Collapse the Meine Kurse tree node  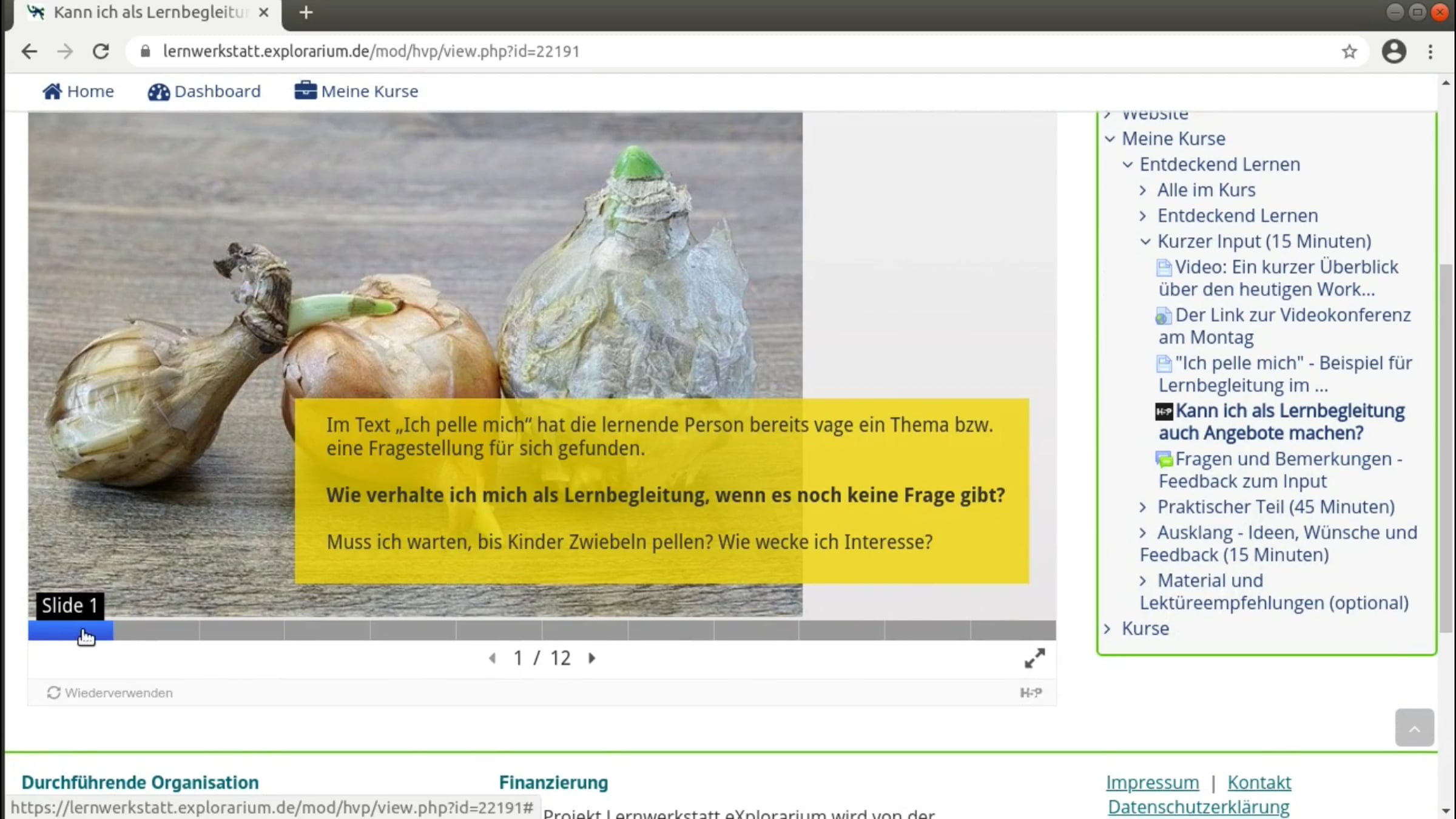click(1110, 139)
